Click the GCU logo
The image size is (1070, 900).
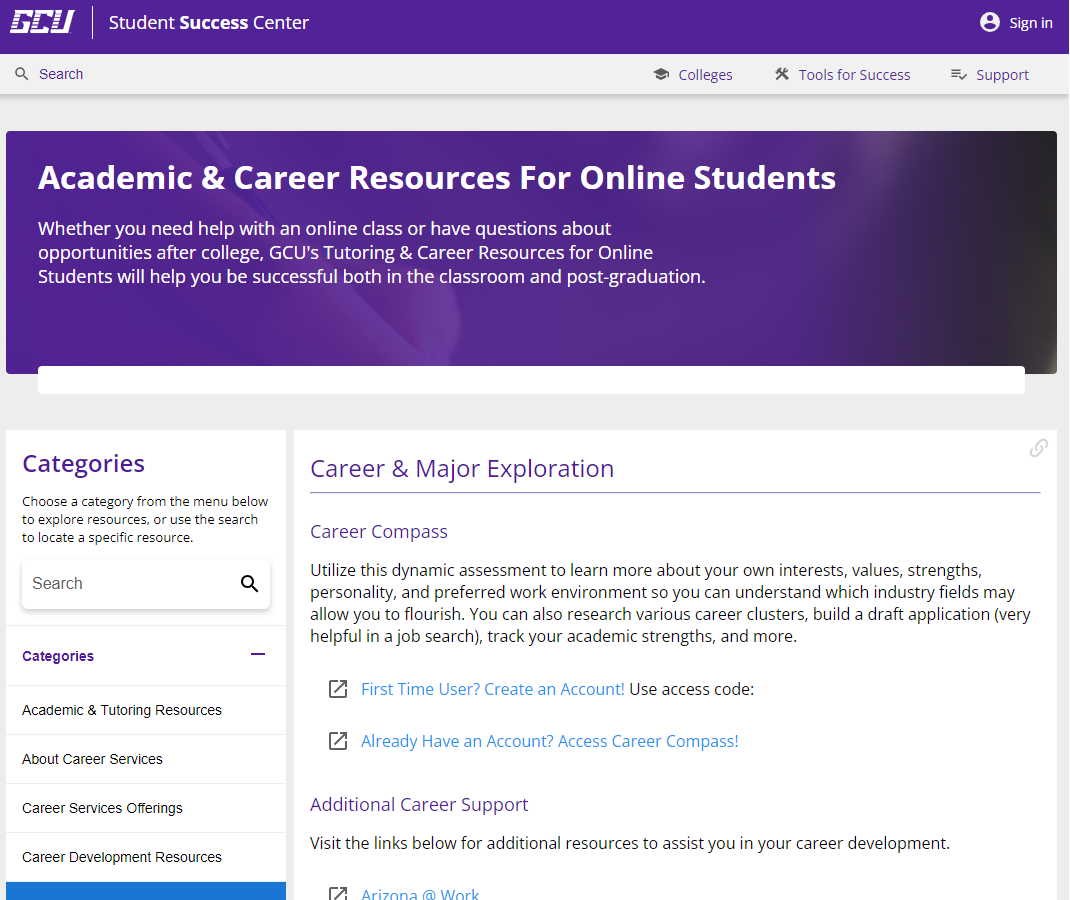click(42, 22)
